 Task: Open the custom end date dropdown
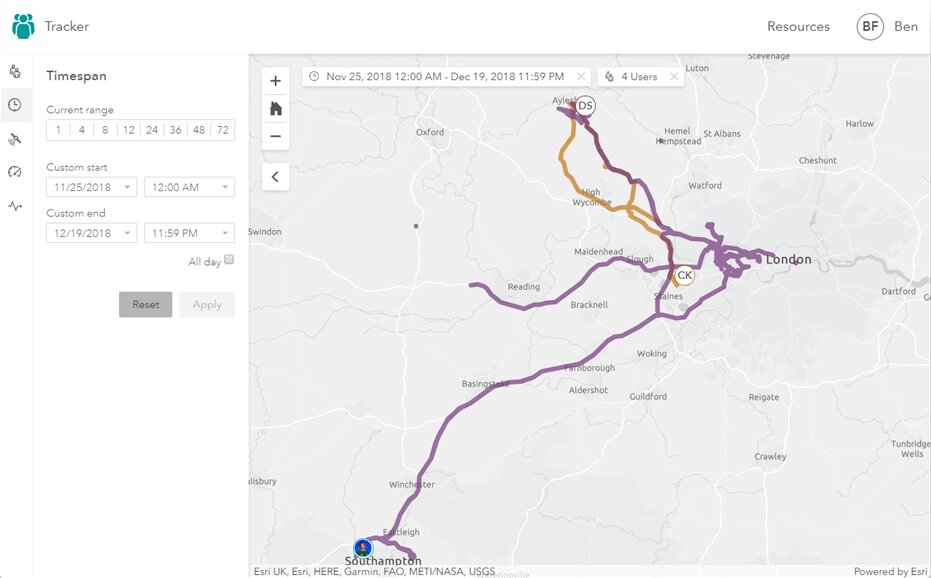(91, 233)
